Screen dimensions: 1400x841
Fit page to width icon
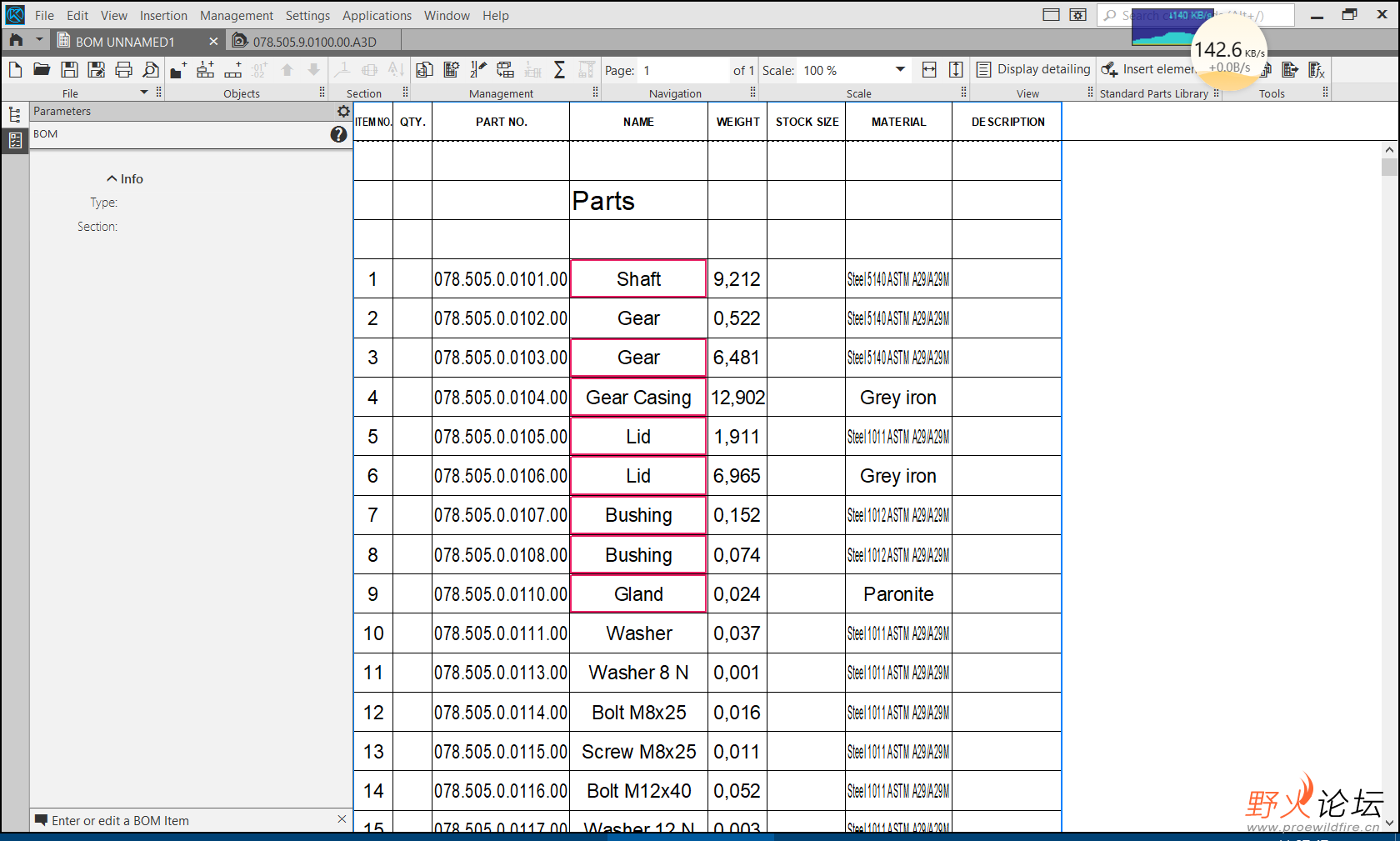pos(929,70)
